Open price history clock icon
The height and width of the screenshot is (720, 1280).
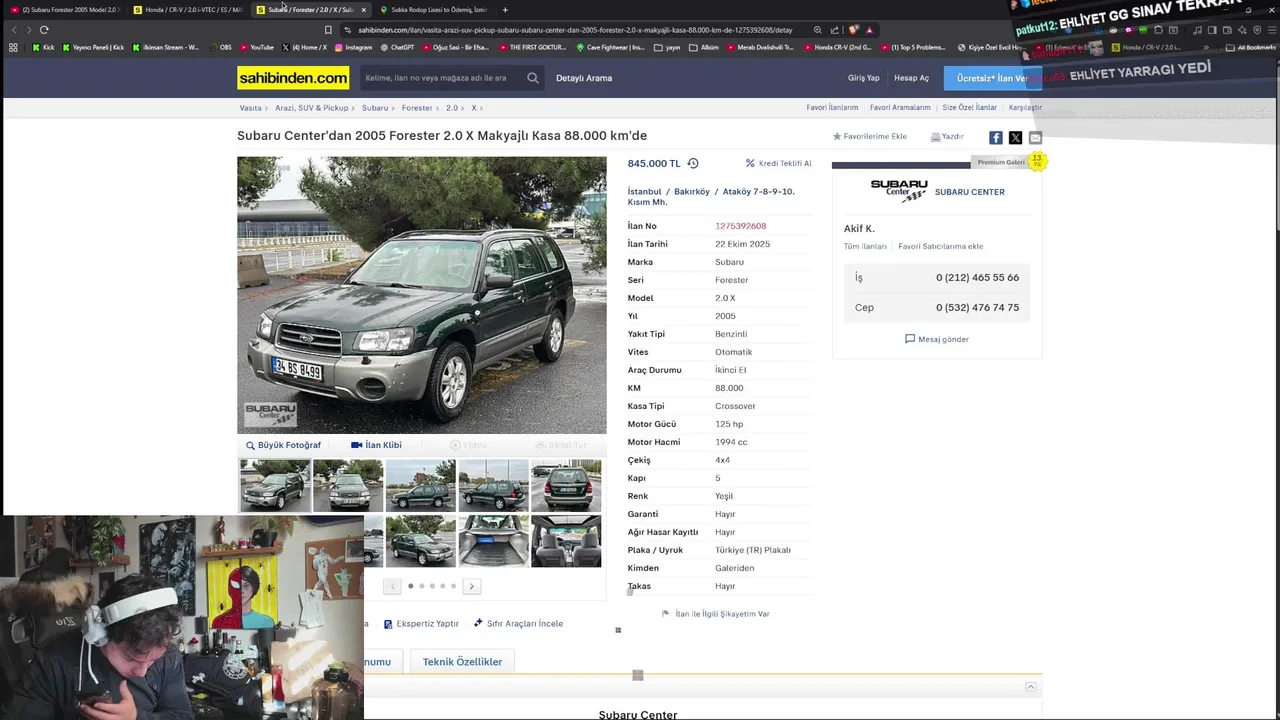[x=692, y=163]
